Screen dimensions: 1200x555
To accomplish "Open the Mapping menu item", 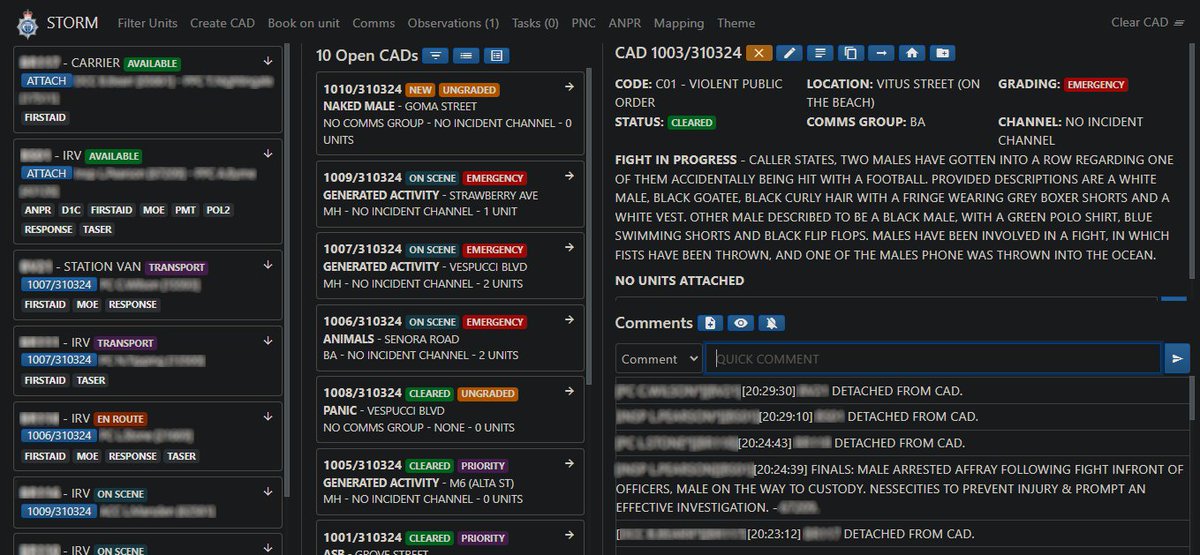I will coord(679,23).
